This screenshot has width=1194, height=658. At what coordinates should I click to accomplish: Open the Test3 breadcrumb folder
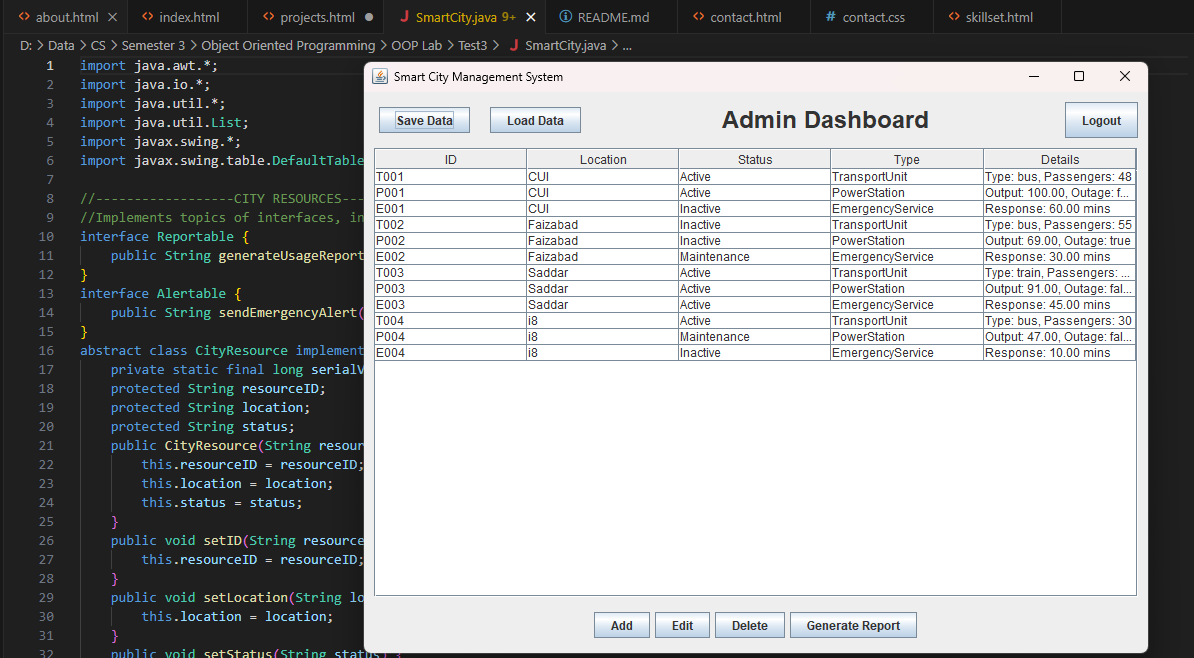pyautogui.click(x=473, y=46)
